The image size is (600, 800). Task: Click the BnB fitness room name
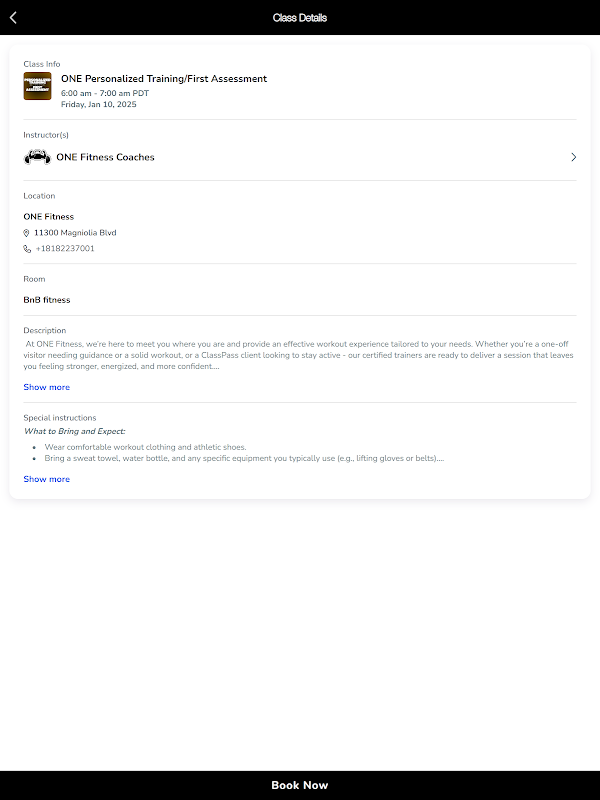(x=47, y=300)
